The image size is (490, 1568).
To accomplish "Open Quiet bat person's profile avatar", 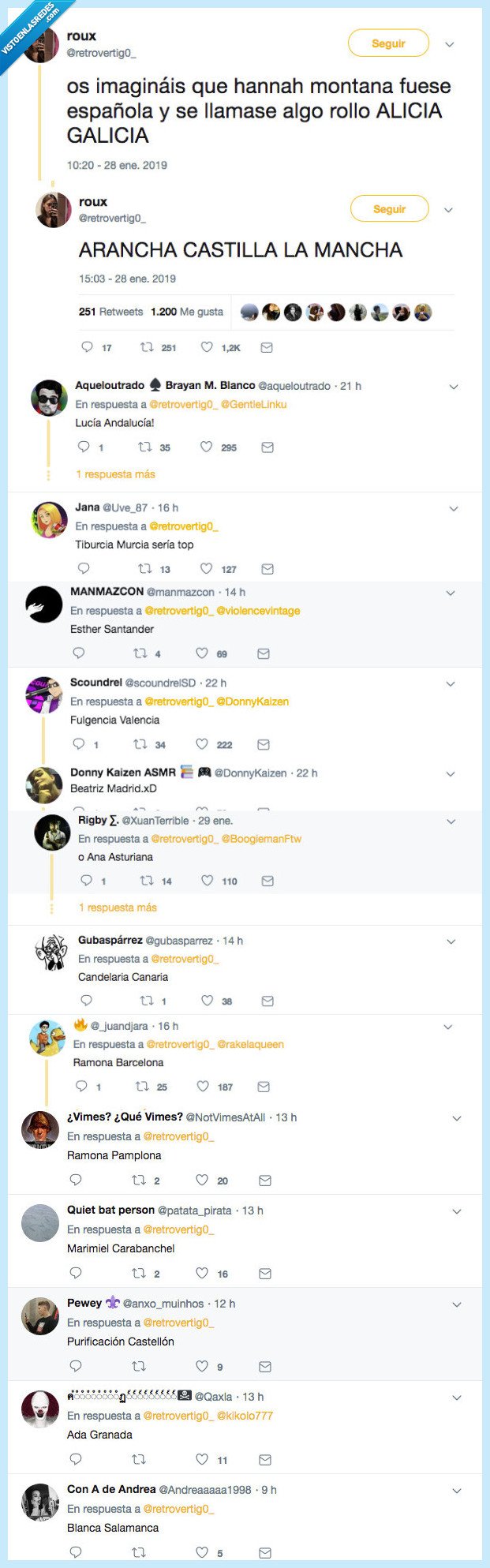I will [40, 1223].
